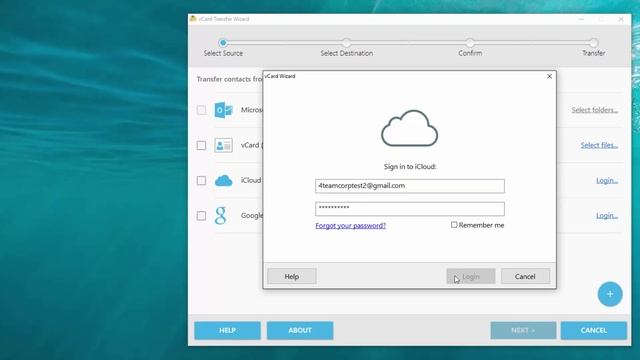Click the Login button in dialog

[471, 276]
